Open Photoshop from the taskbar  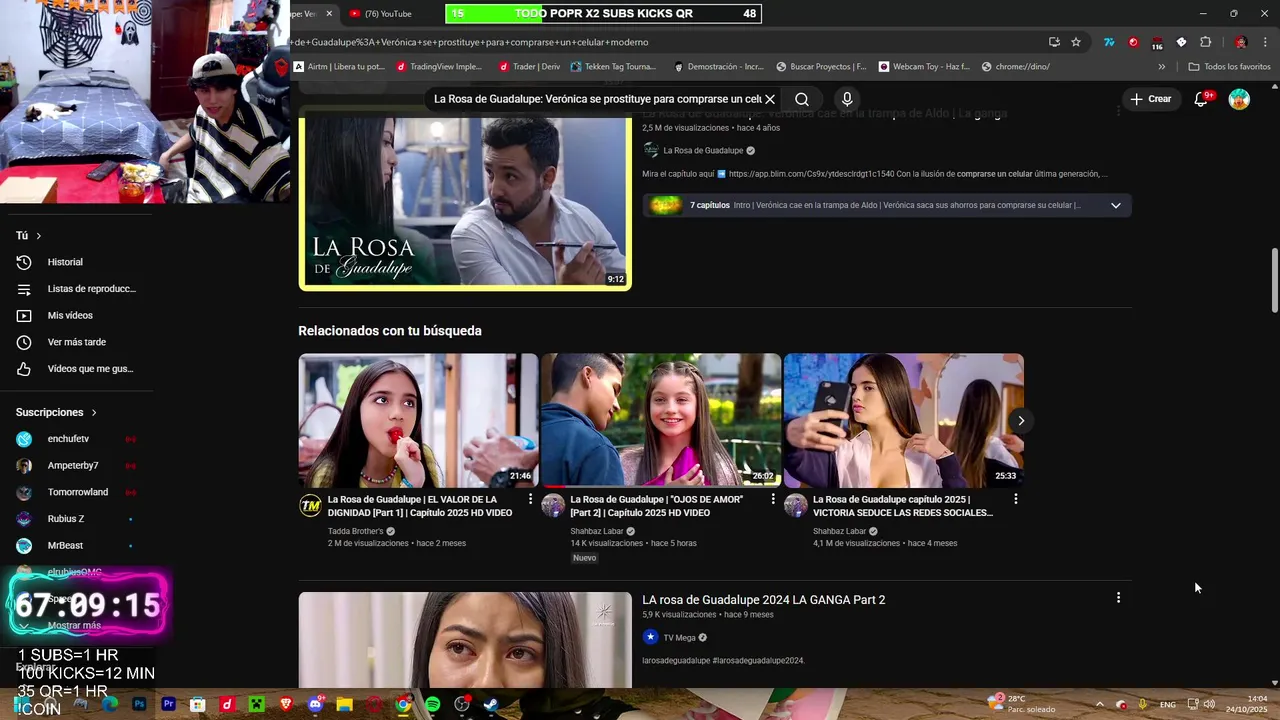(139, 704)
